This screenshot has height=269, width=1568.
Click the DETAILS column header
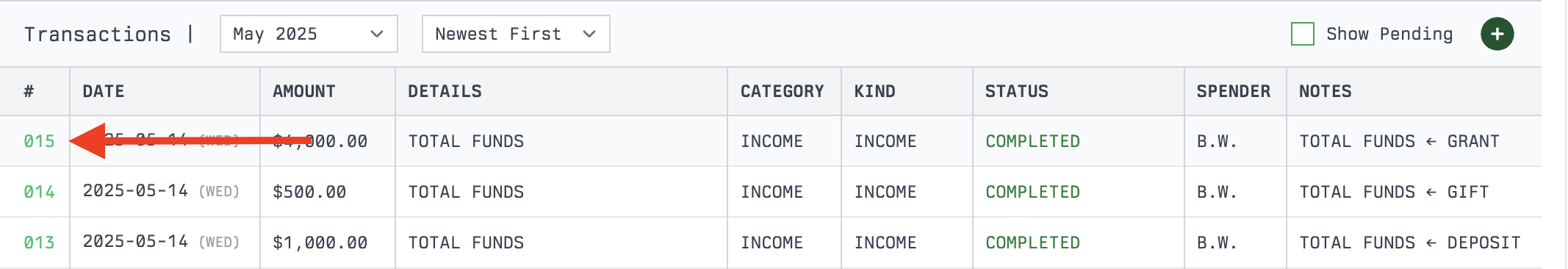tap(445, 91)
